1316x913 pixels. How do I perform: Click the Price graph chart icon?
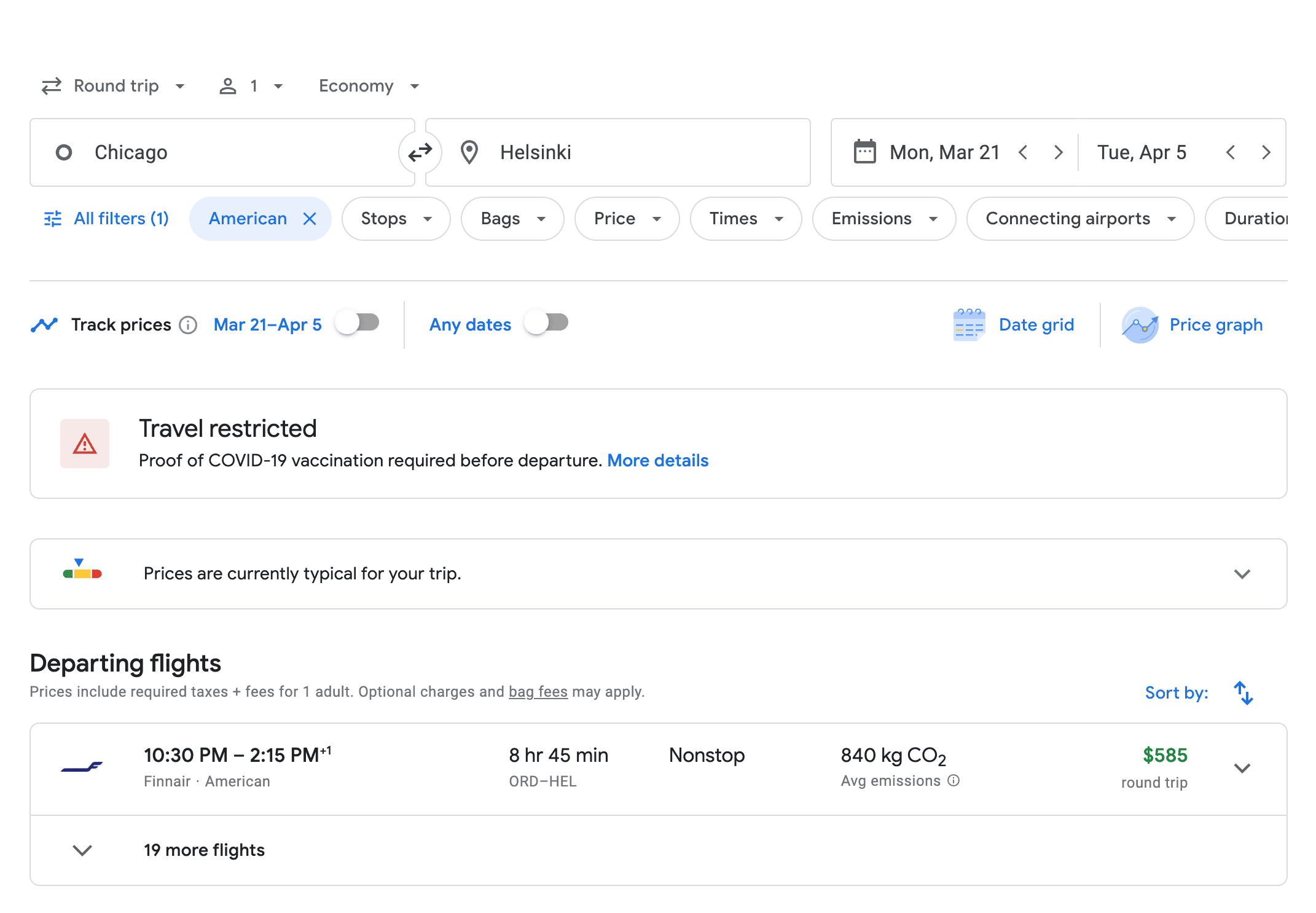[1140, 325]
